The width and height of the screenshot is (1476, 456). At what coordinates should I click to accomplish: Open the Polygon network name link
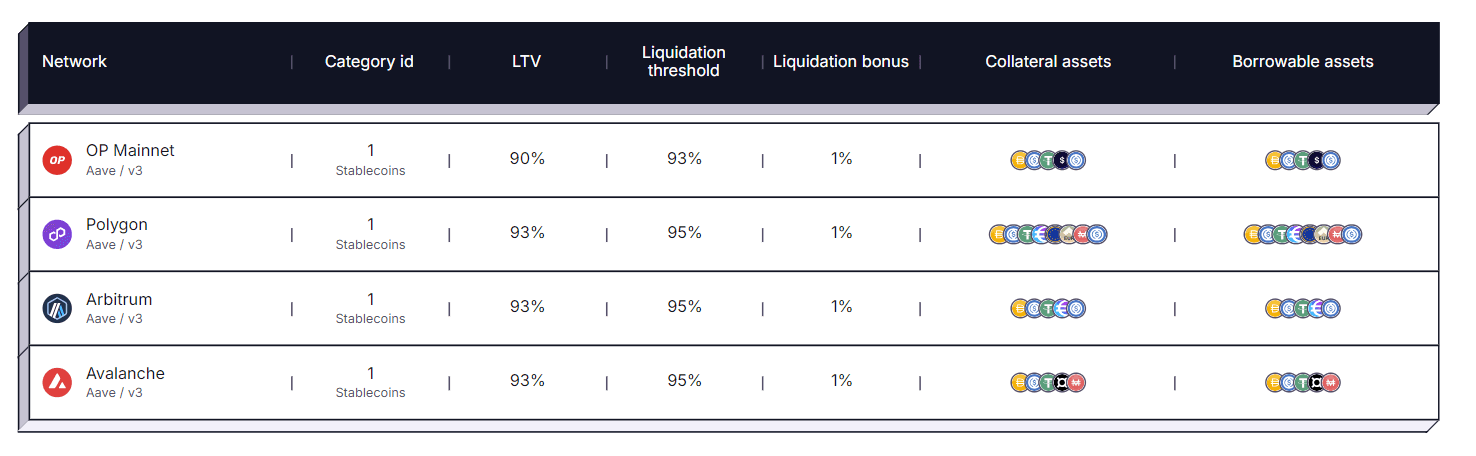click(117, 225)
